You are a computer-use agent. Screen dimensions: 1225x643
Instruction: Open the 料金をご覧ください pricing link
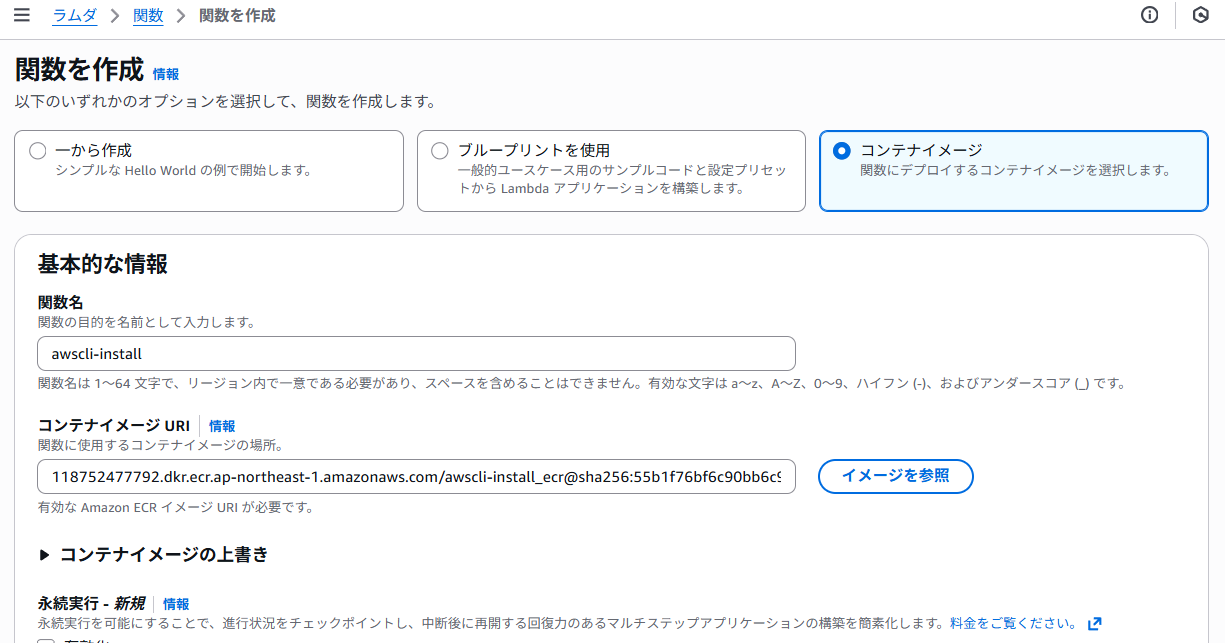point(1013,624)
